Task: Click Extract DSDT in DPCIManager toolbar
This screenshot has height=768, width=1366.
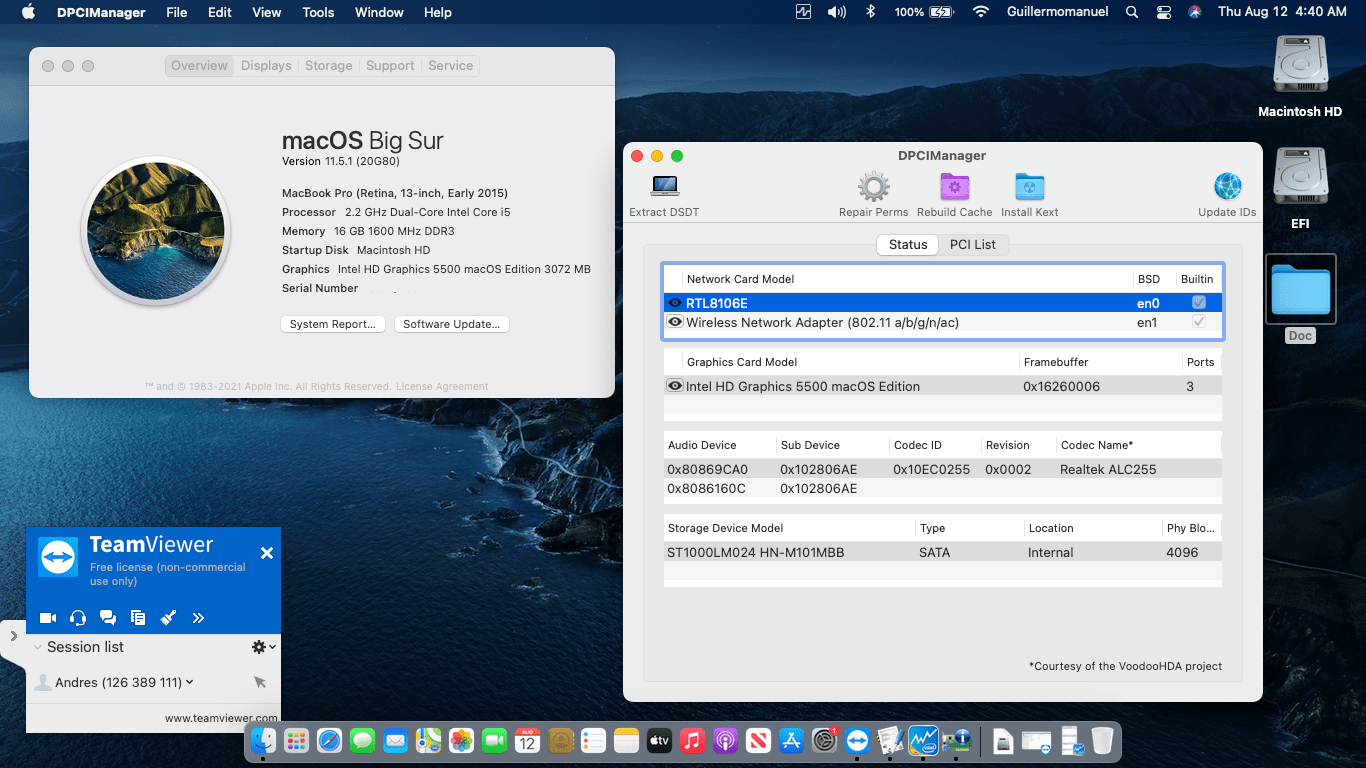Action: tap(664, 196)
